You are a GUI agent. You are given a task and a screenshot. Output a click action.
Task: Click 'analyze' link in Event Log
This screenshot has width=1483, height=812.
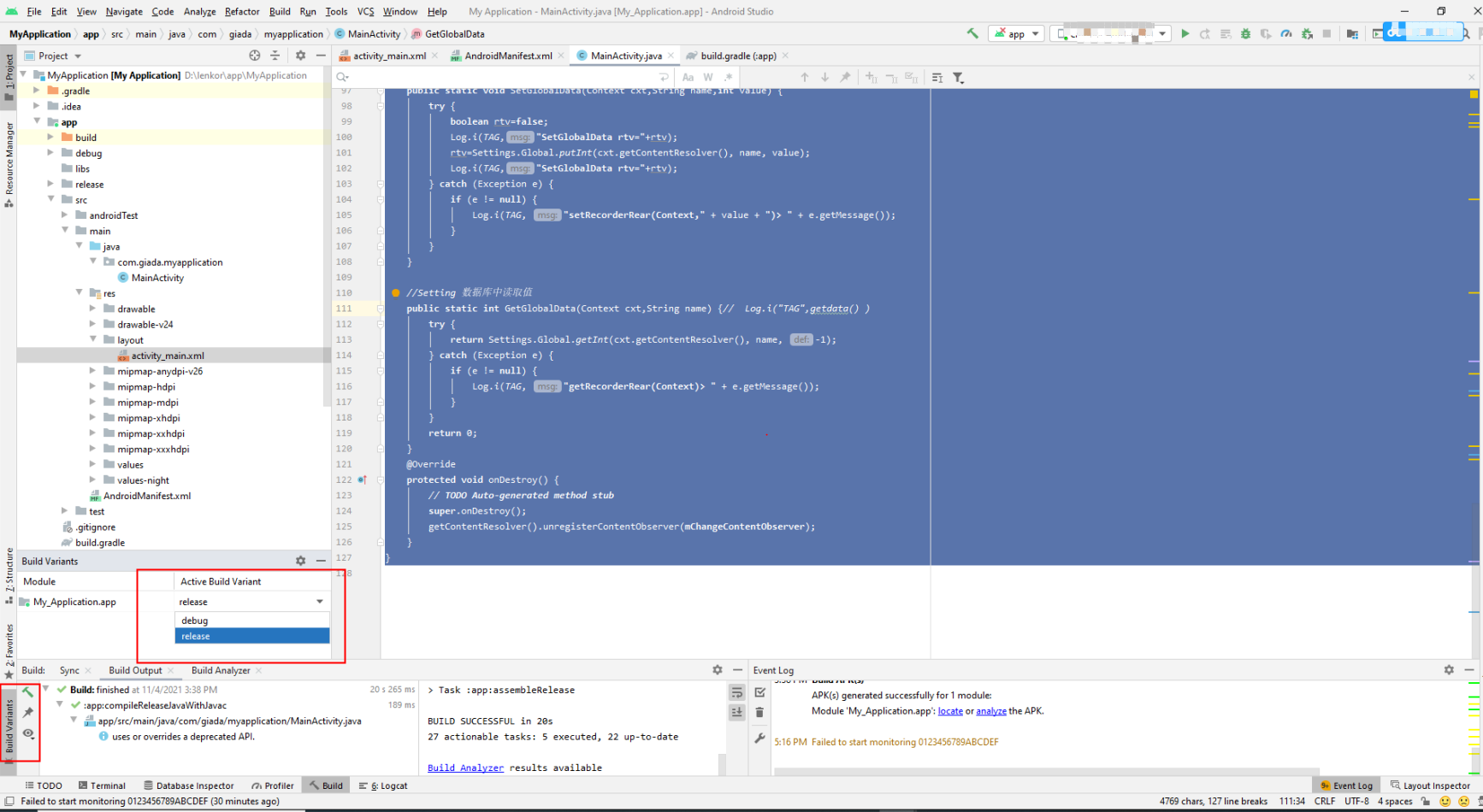(x=991, y=711)
